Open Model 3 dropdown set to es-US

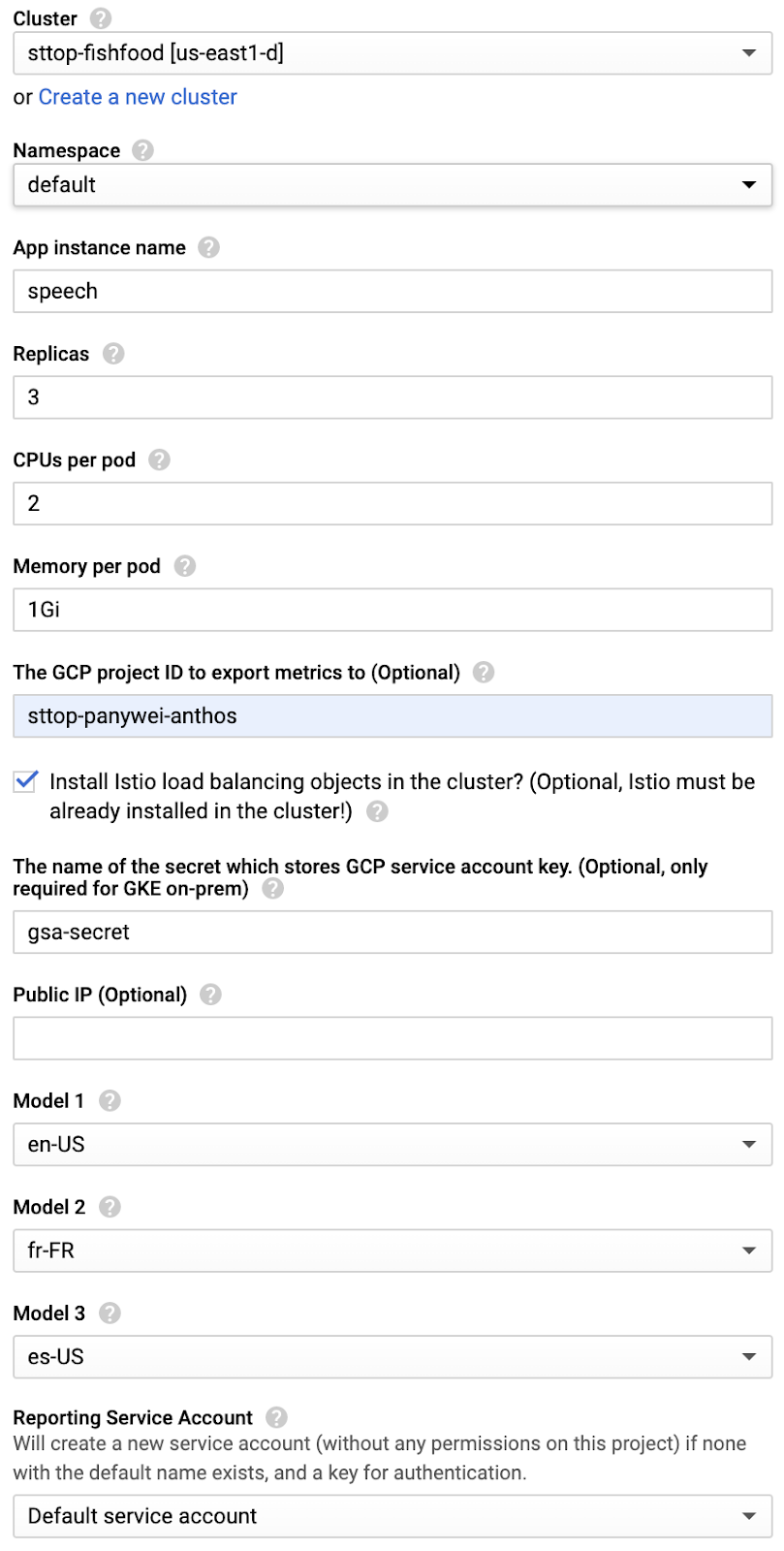(x=392, y=1357)
